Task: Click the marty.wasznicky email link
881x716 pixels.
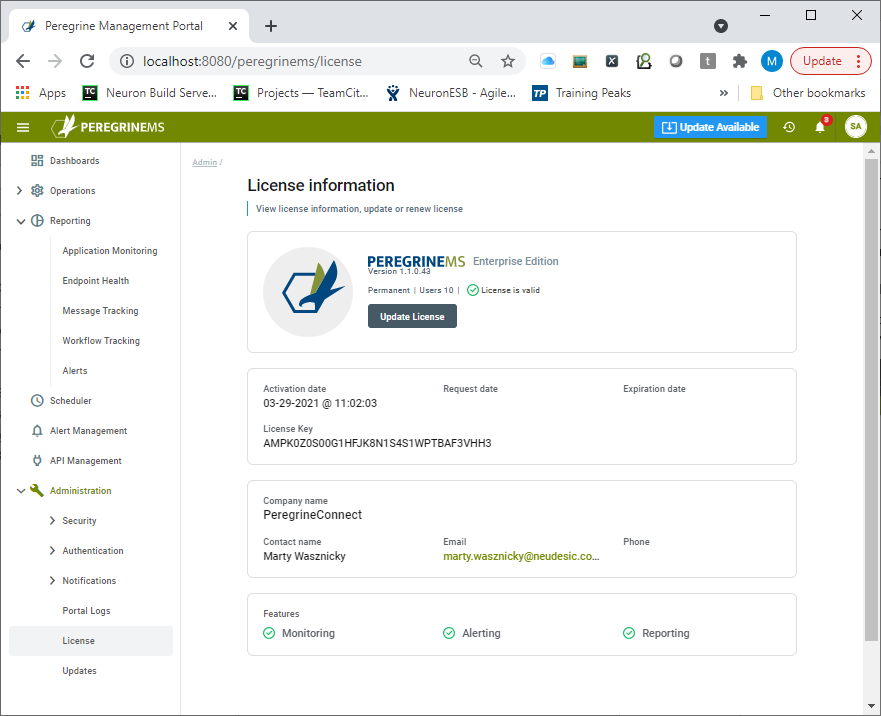Action: coord(521,556)
